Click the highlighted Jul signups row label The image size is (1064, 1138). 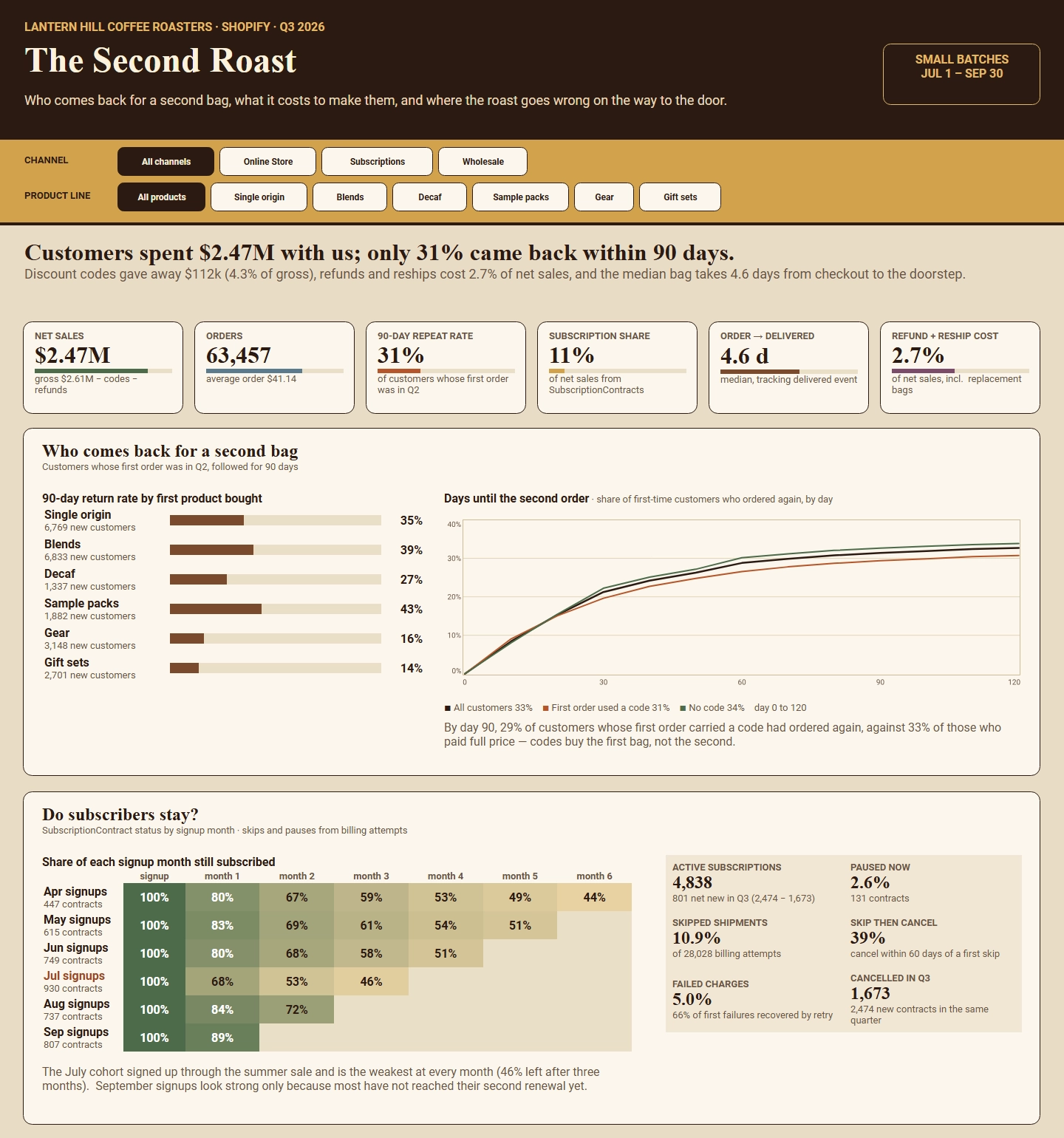click(x=74, y=976)
